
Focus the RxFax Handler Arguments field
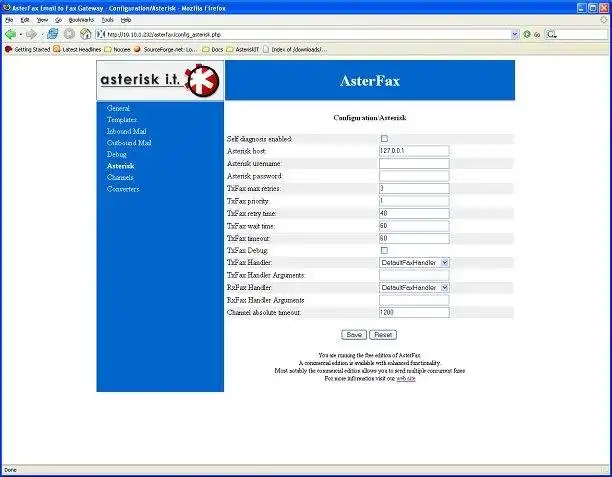pyautogui.click(x=414, y=300)
